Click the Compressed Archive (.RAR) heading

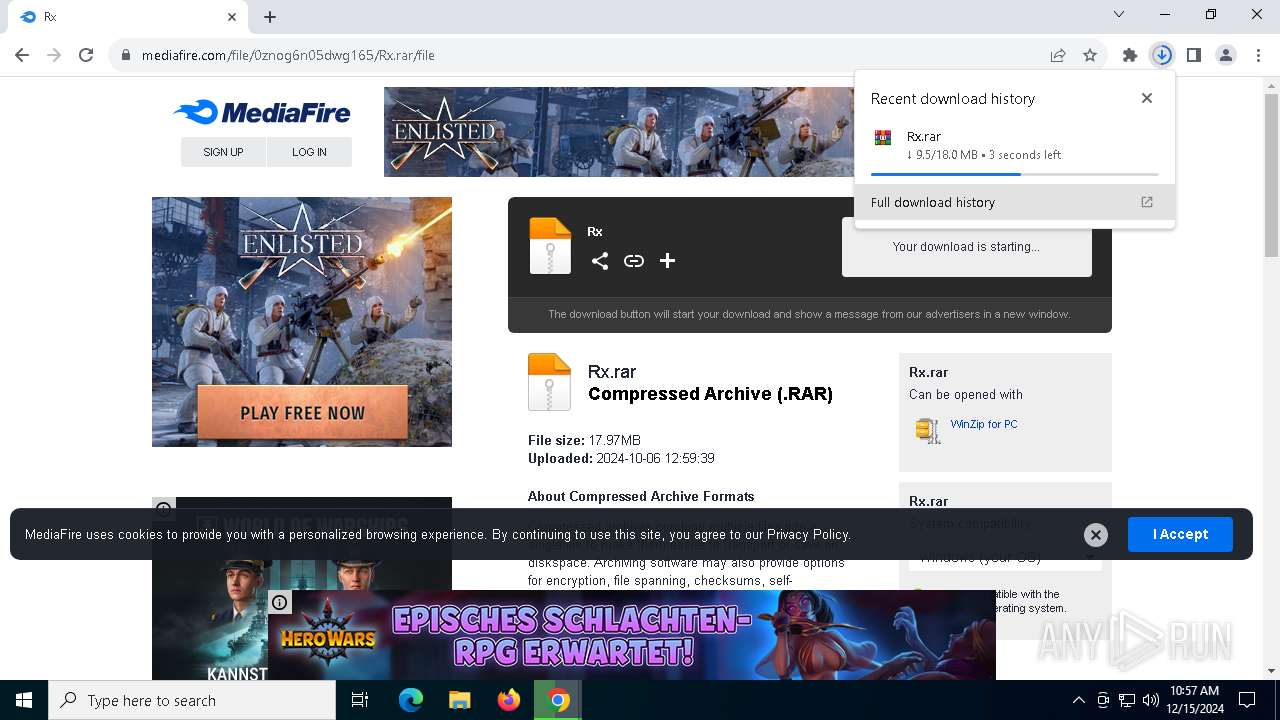pos(710,394)
